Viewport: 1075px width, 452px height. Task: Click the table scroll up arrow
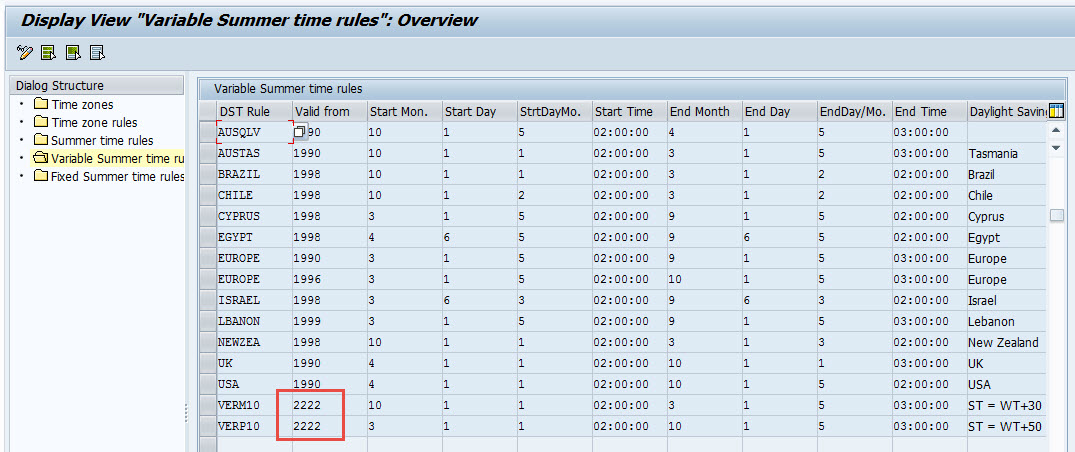coord(1056,130)
